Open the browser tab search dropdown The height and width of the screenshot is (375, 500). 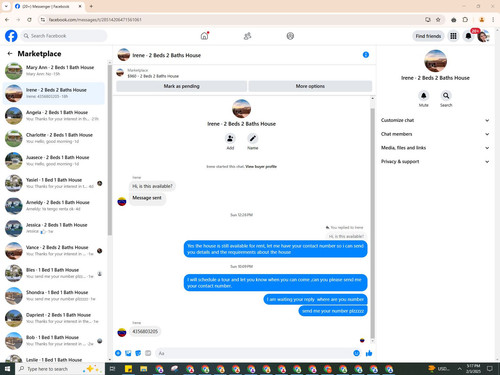tap(6, 6)
